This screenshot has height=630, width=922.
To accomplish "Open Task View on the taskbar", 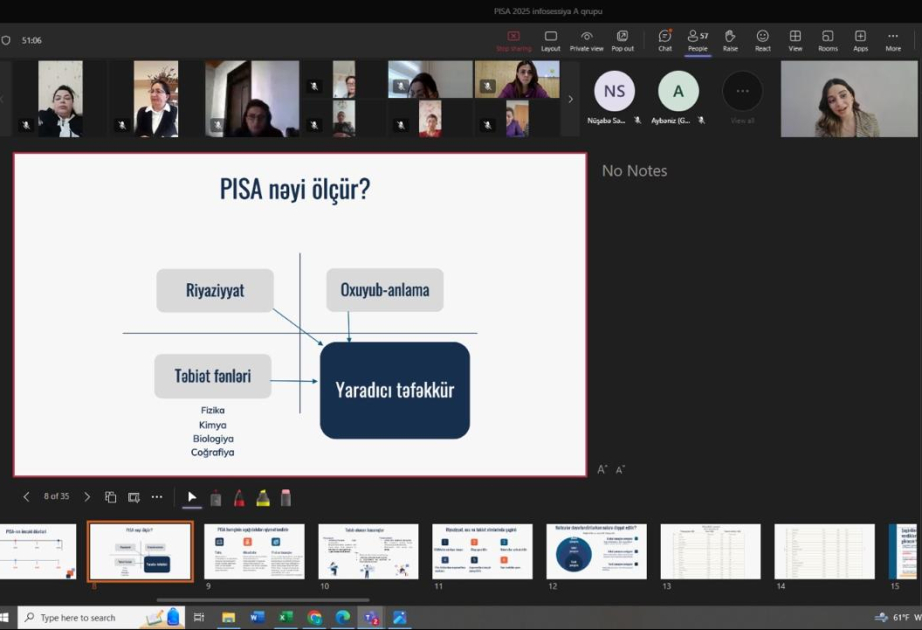I will 199,618.
